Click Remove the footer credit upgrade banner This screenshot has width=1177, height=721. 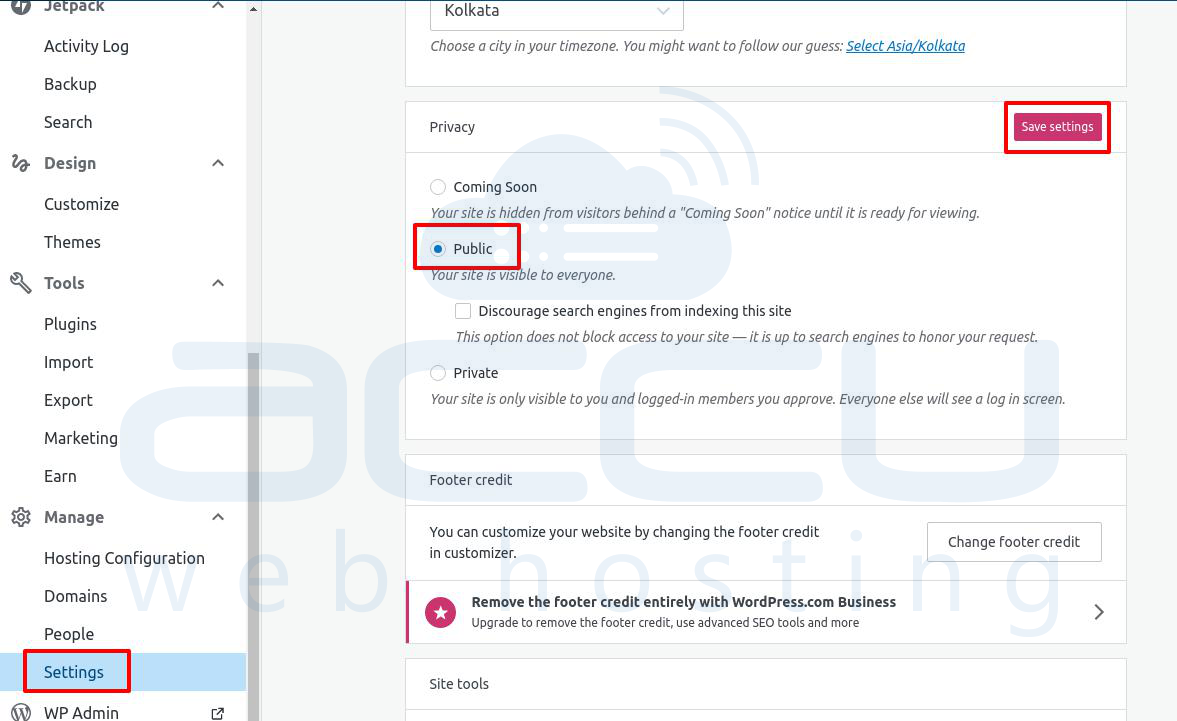(x=766, y=612)
